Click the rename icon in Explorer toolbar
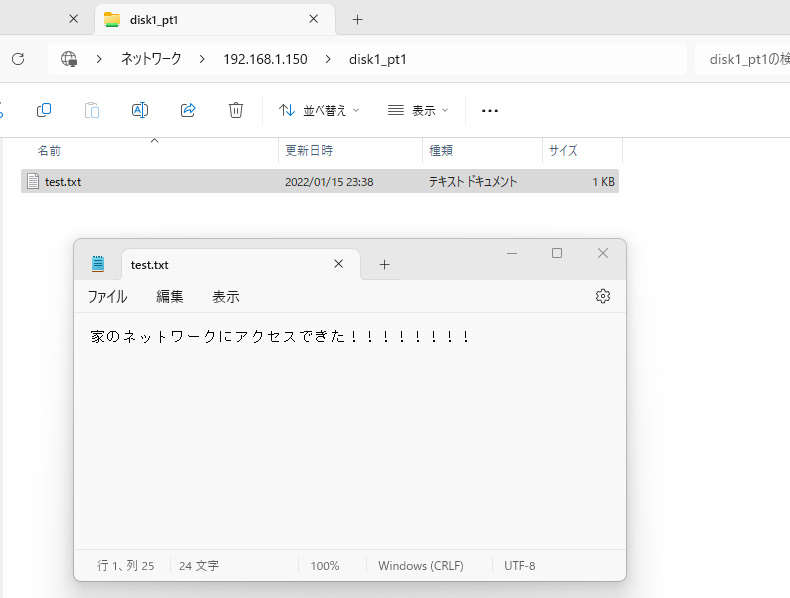Viewport: 790px width, 598px height. [140, 110]
